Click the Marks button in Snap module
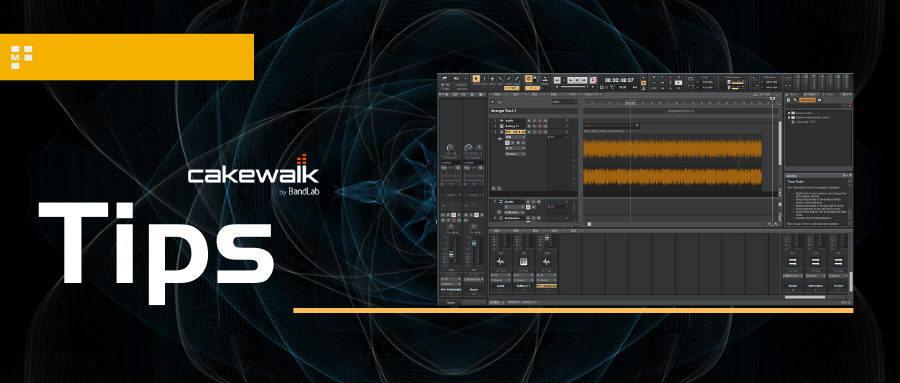Screen dimensions: 900x383 pyautogui.click(x=545, y=79)
